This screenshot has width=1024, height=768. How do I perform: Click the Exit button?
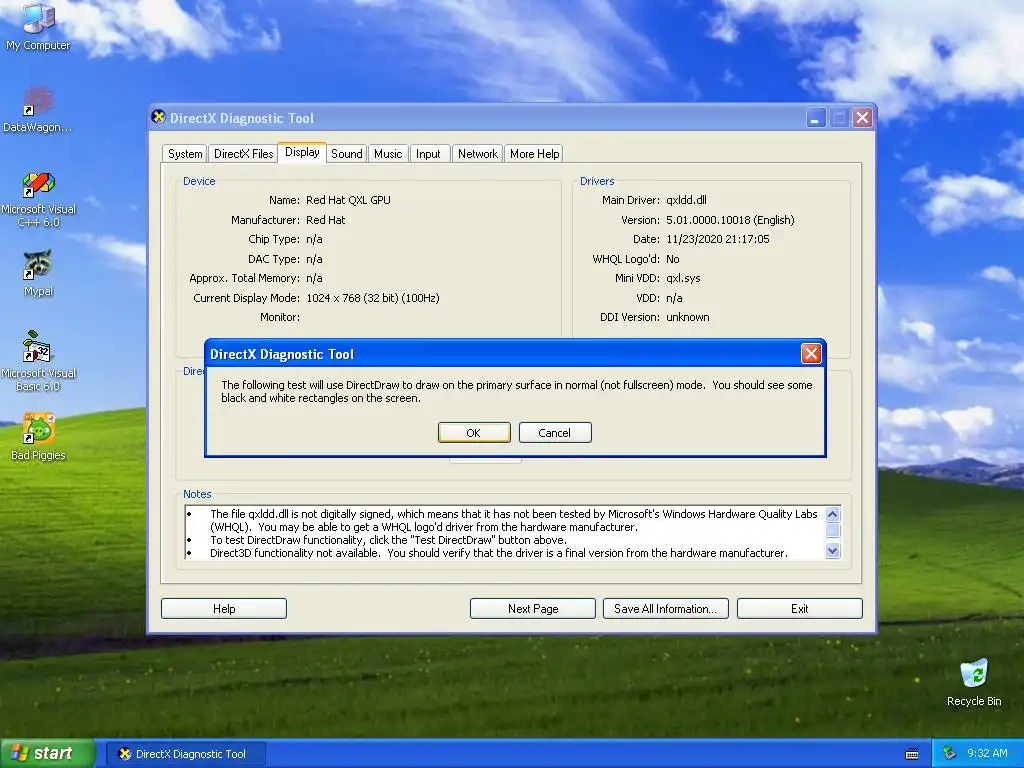799,609
